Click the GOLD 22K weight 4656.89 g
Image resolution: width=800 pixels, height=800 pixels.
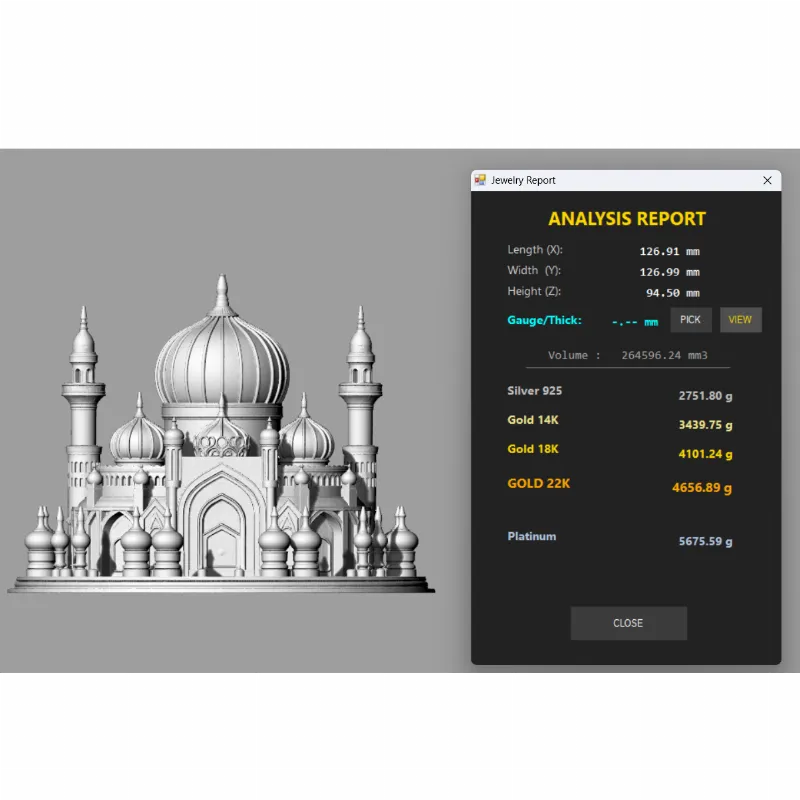pyautogui.click(x=701, y=488)
